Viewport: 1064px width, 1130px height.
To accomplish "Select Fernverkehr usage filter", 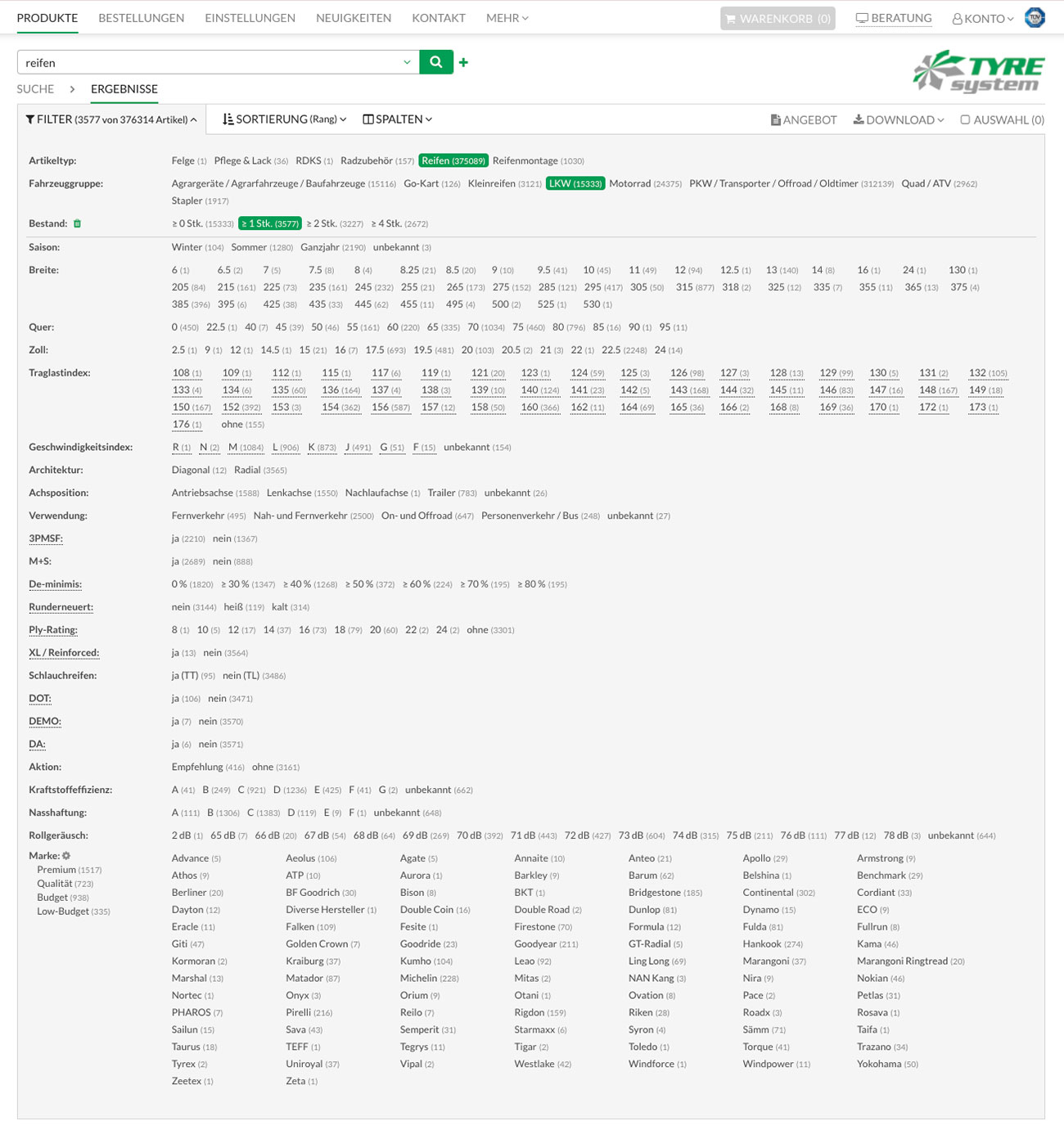I will [x=209, y=515].
